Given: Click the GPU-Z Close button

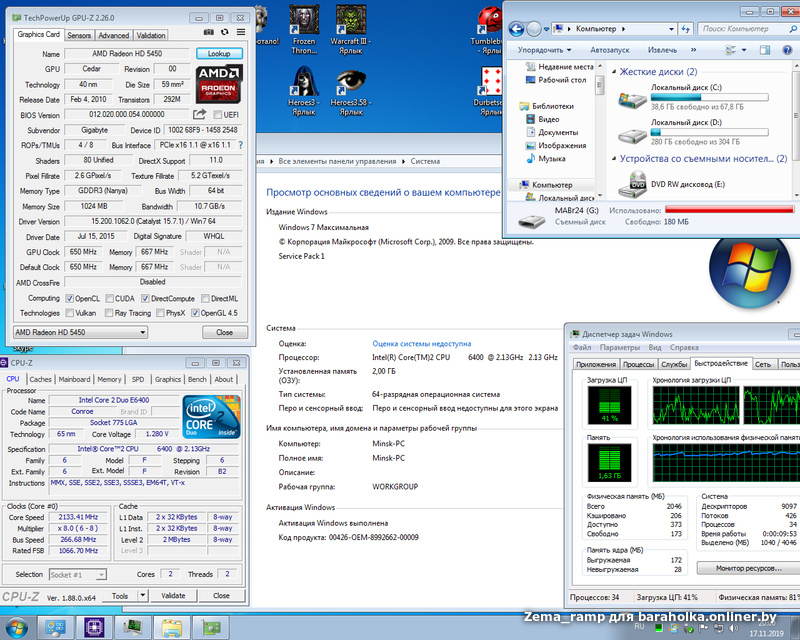Looking at the screenshot, I should (224, 332).
